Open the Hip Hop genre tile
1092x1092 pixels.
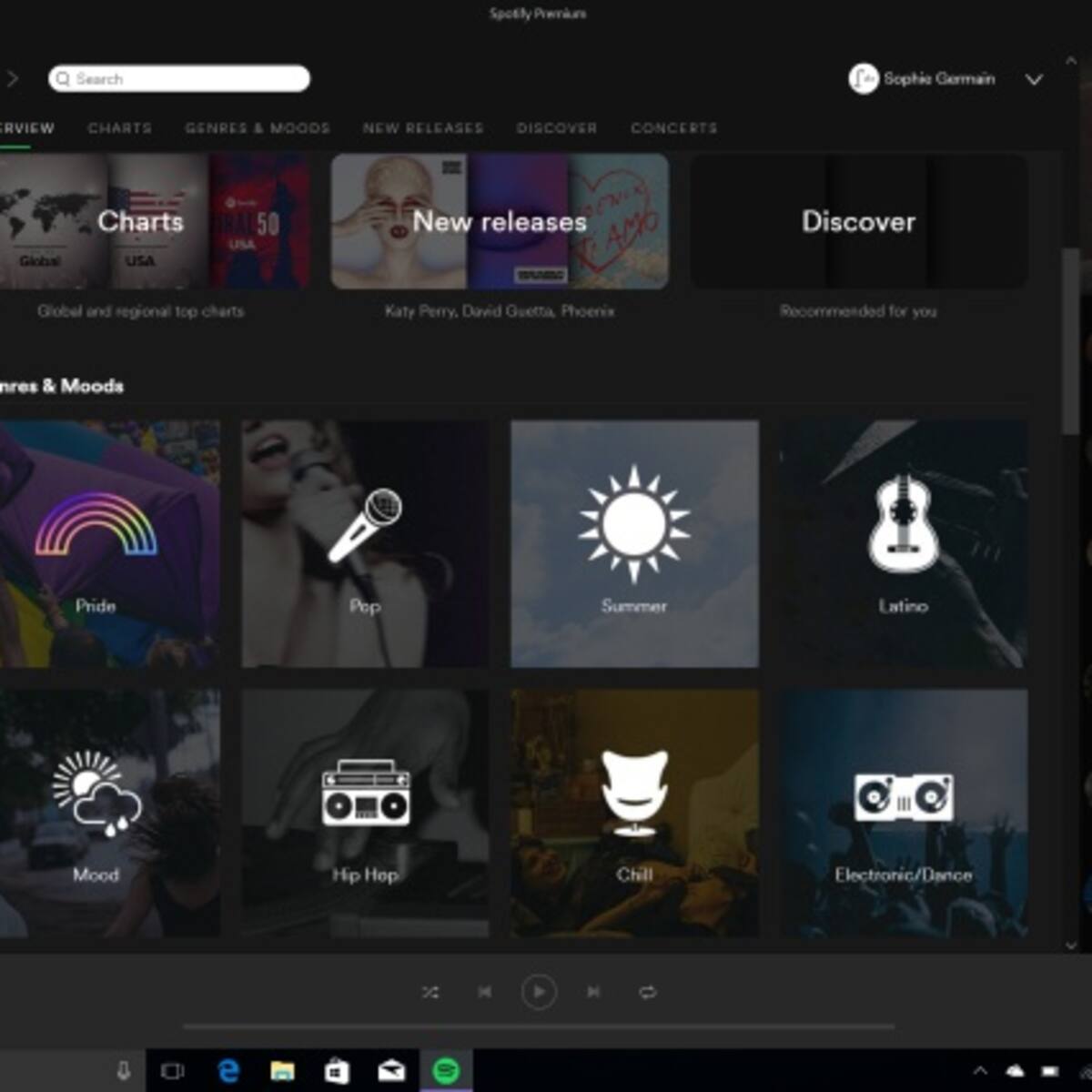point(365,813)
